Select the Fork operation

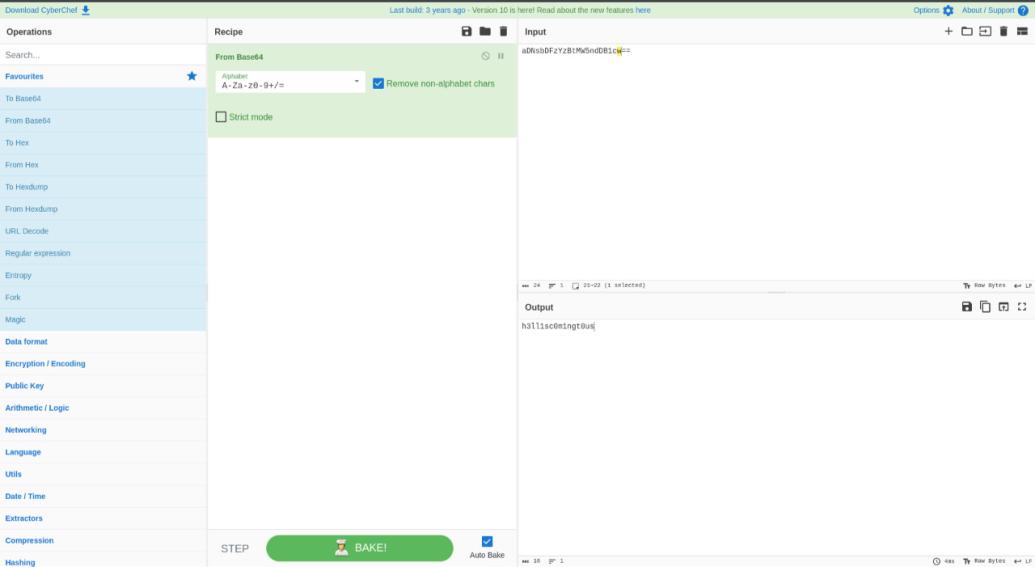pos(103,298)
